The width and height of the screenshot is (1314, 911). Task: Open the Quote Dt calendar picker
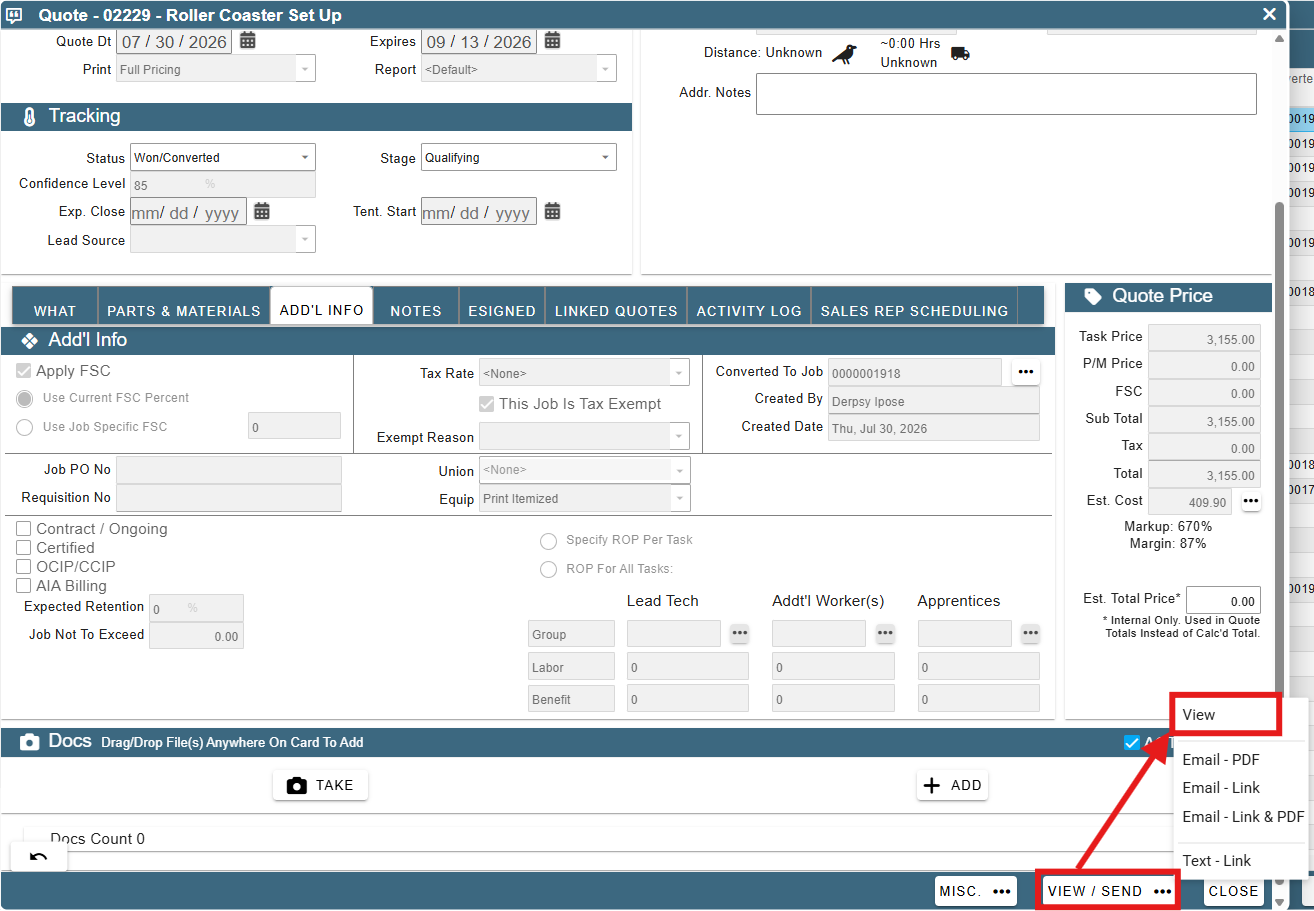coord(248,41)
